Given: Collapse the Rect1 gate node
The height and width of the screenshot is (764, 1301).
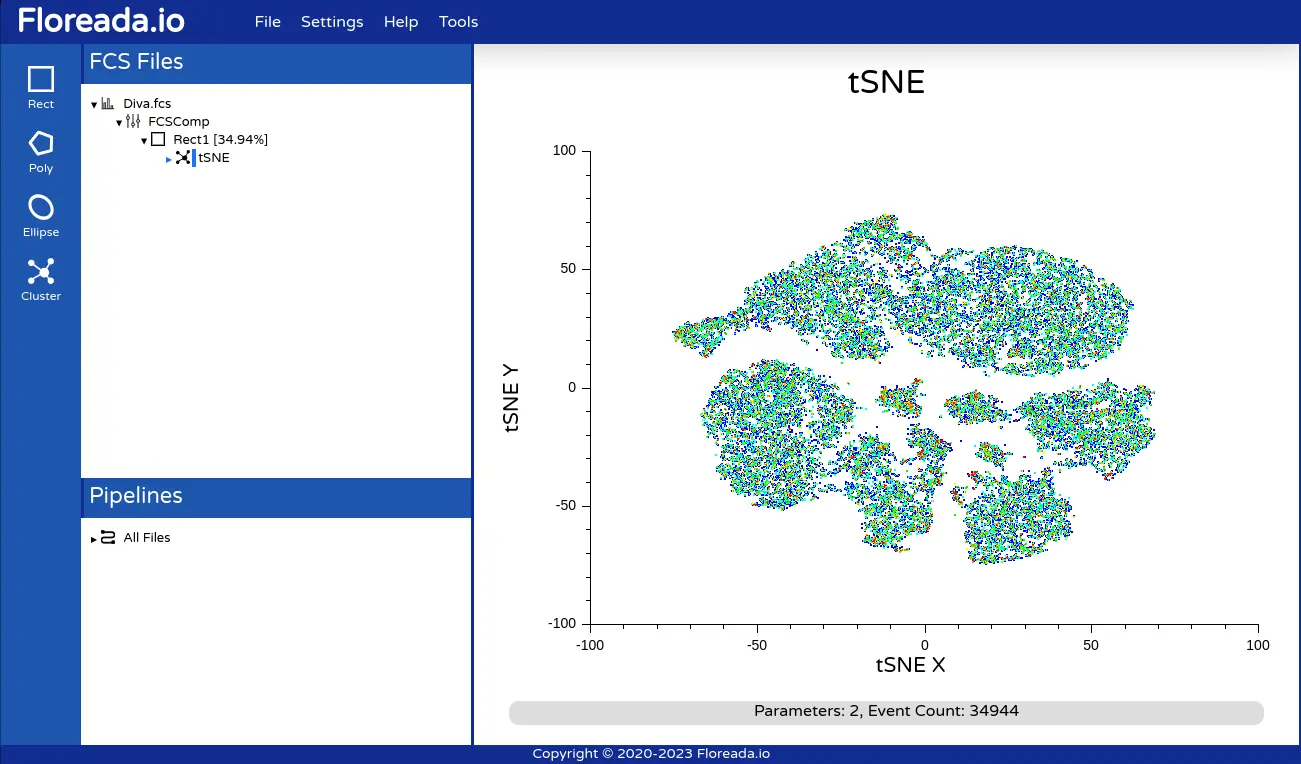Looking at the screenshot, I should point(144,141).
